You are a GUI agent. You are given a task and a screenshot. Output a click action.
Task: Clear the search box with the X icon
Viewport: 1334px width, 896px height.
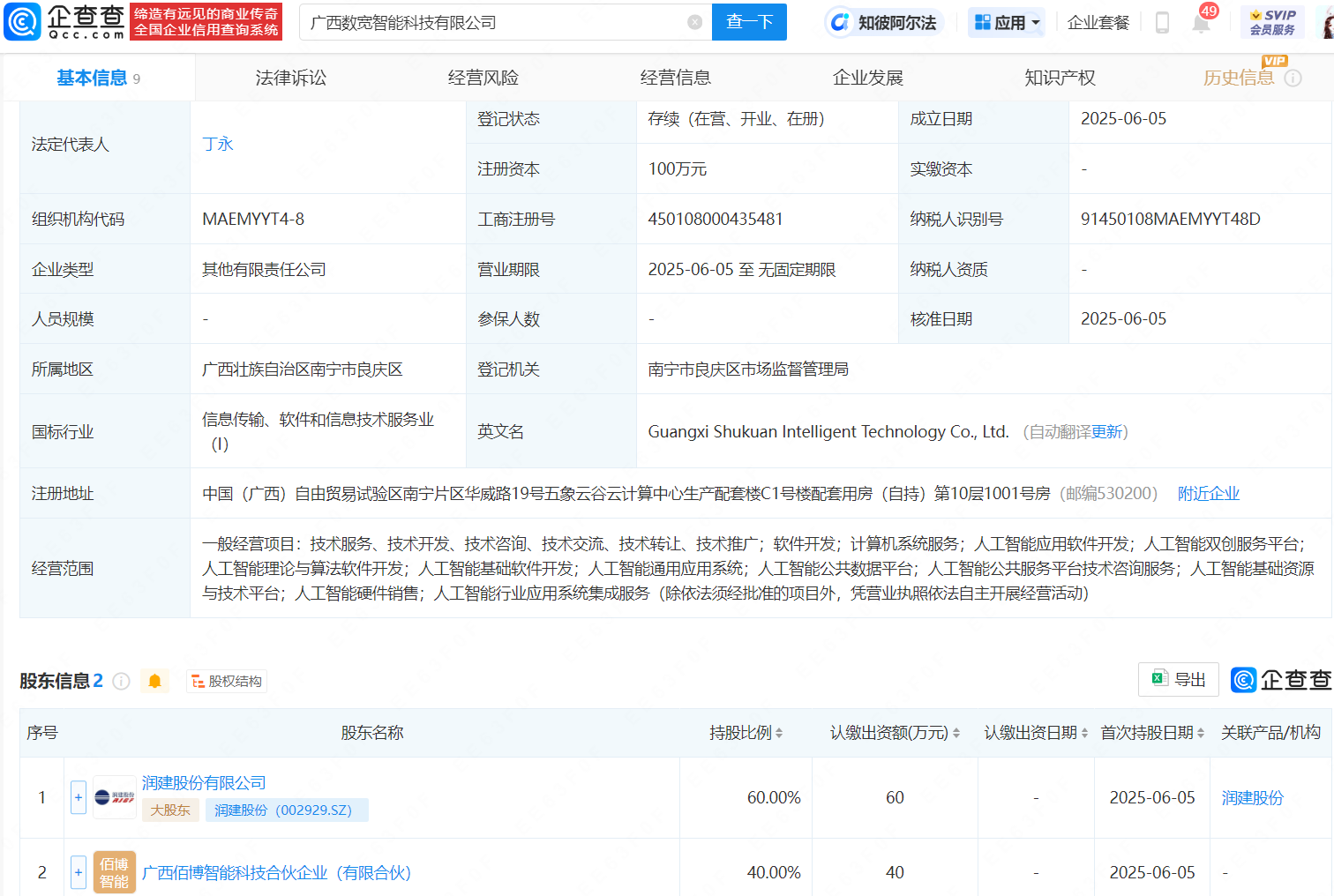coord(695,22)
